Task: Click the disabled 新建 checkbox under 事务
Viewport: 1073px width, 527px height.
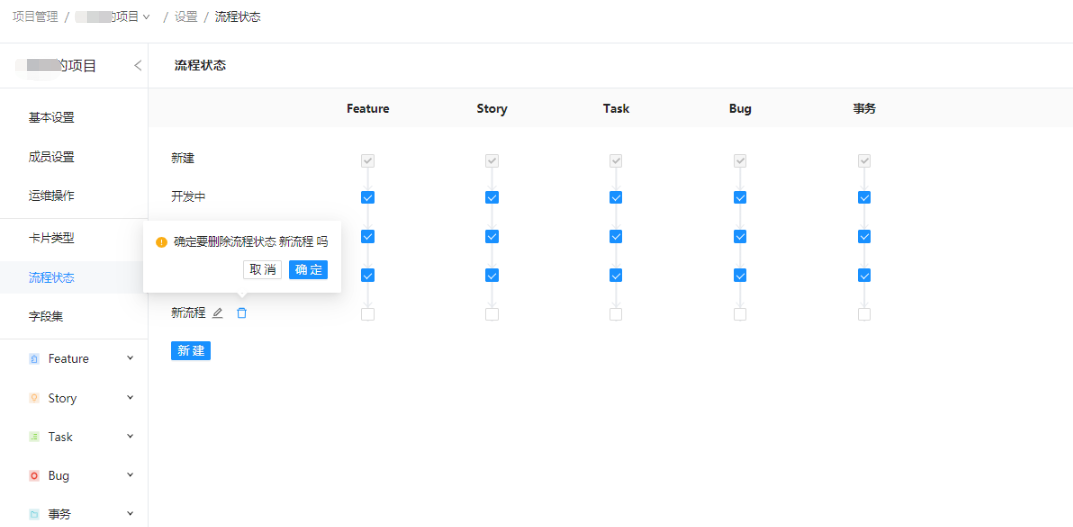Action: tap(864, 161)
